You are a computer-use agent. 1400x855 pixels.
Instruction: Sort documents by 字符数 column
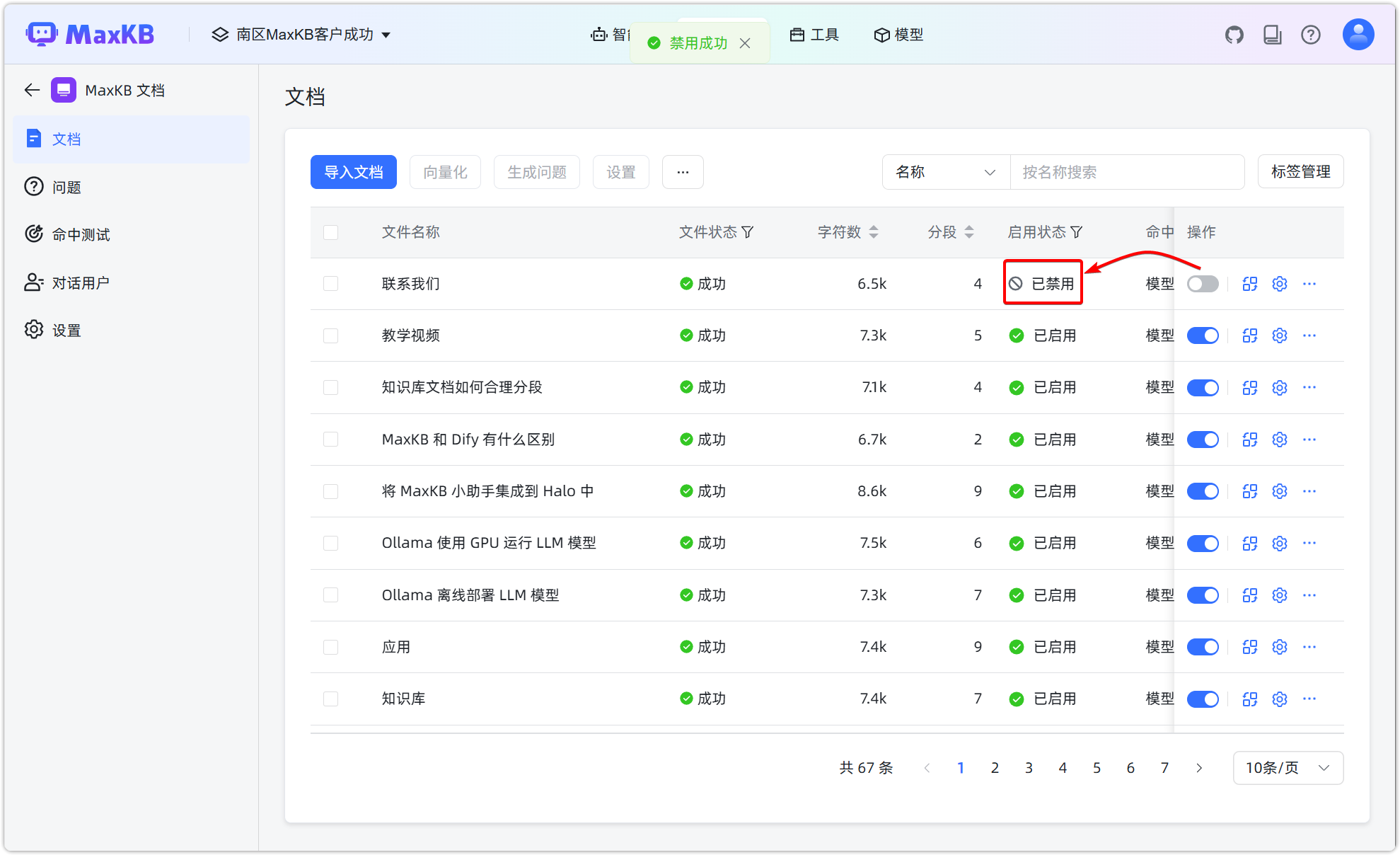(874, 231)
